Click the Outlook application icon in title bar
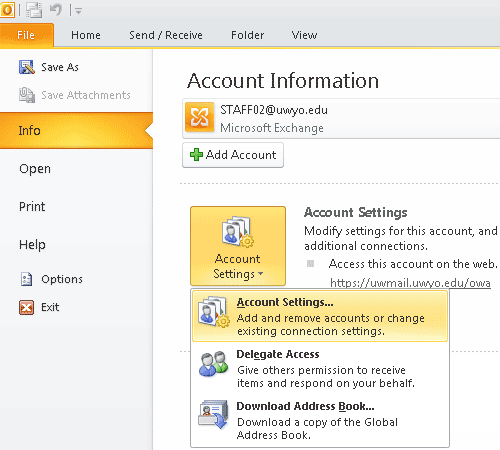 [x=7, y=10]
